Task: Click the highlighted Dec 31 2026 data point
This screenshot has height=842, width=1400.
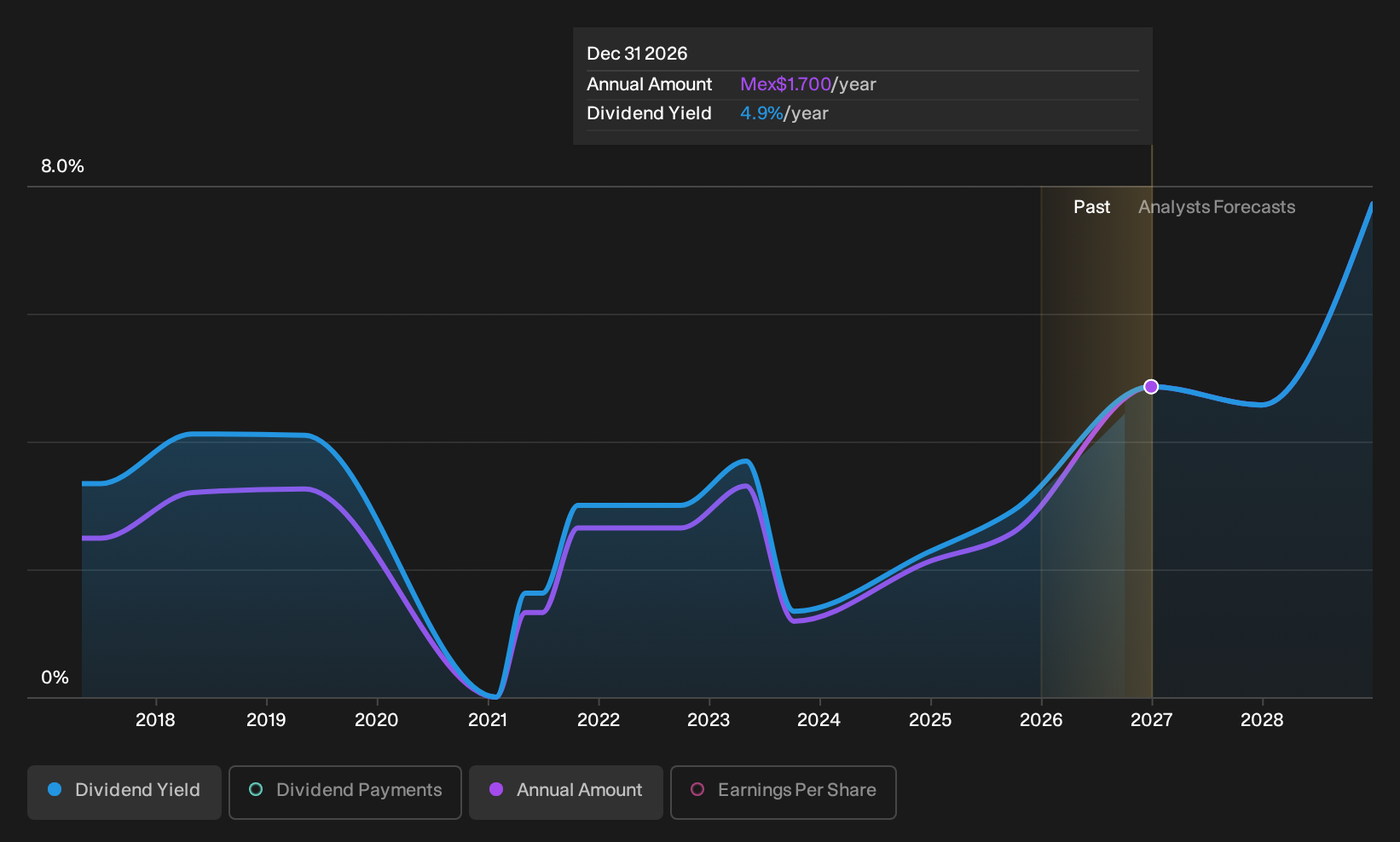Action: tap(1151, 387)
